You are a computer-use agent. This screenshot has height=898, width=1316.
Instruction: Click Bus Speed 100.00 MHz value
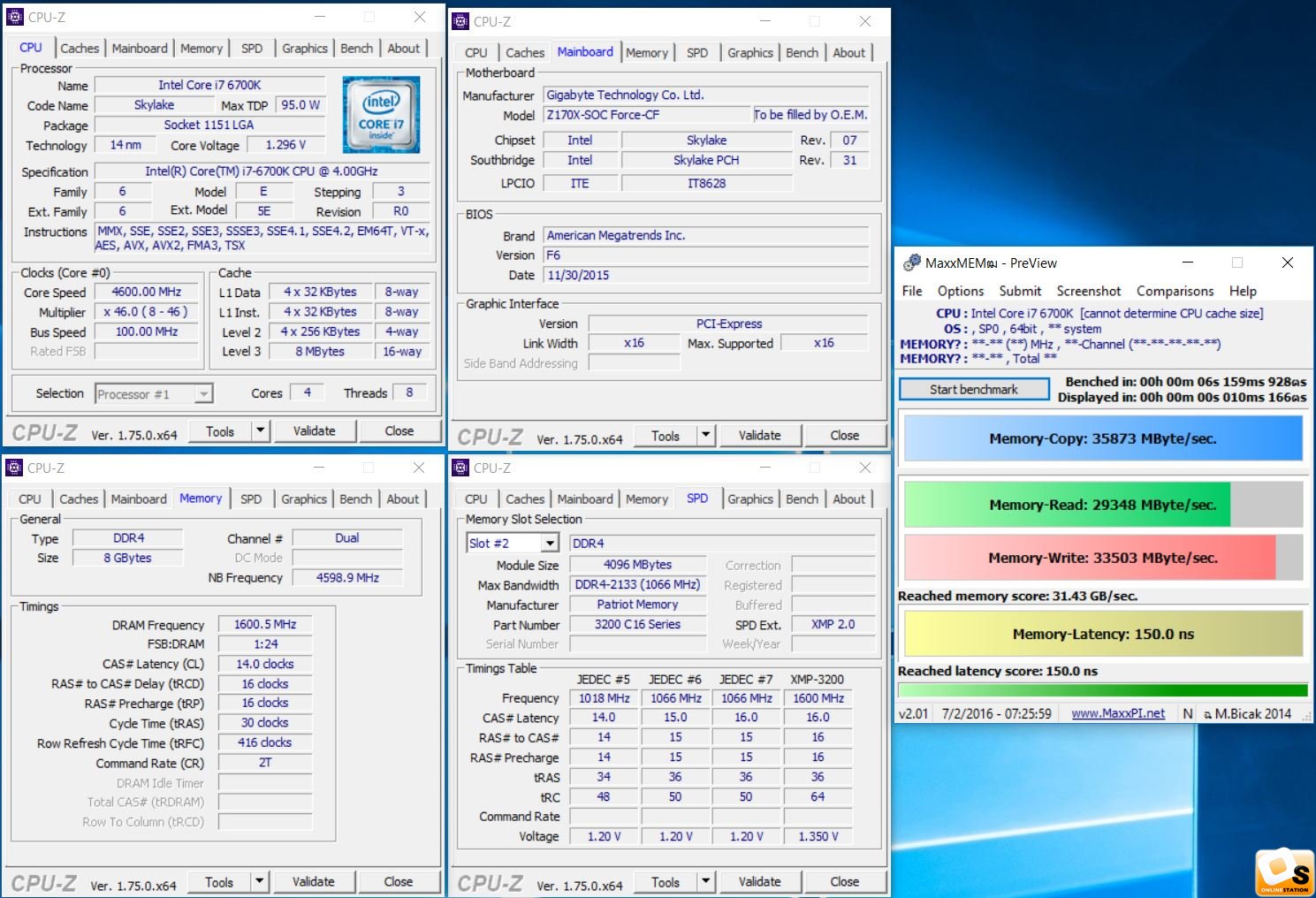coord(147,331)
